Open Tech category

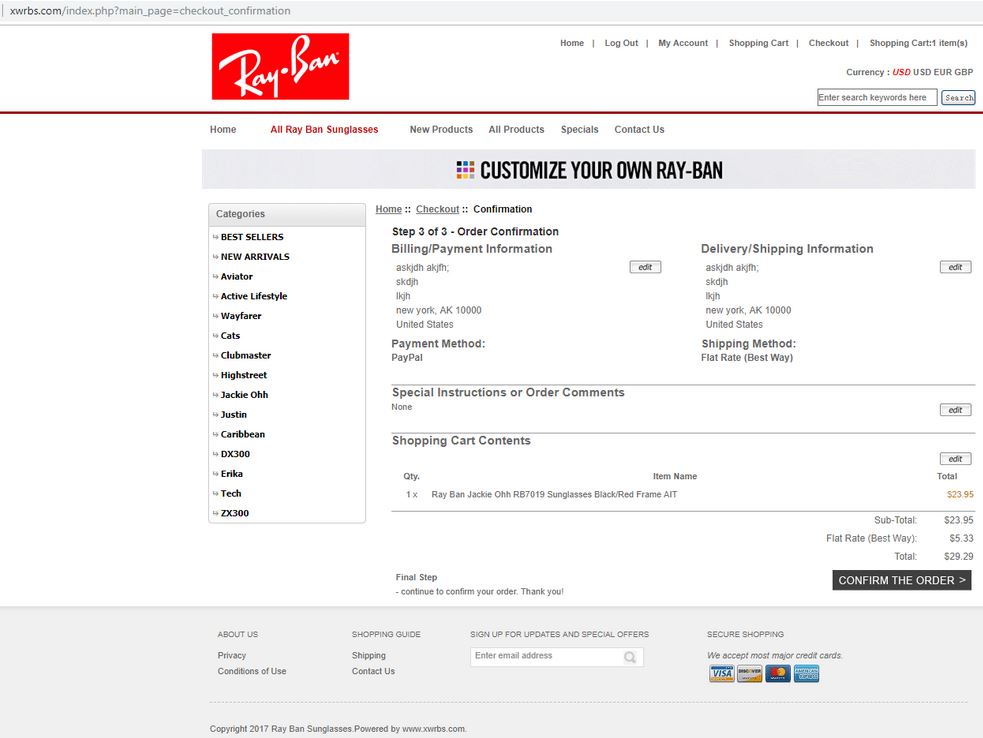point(231,493)
